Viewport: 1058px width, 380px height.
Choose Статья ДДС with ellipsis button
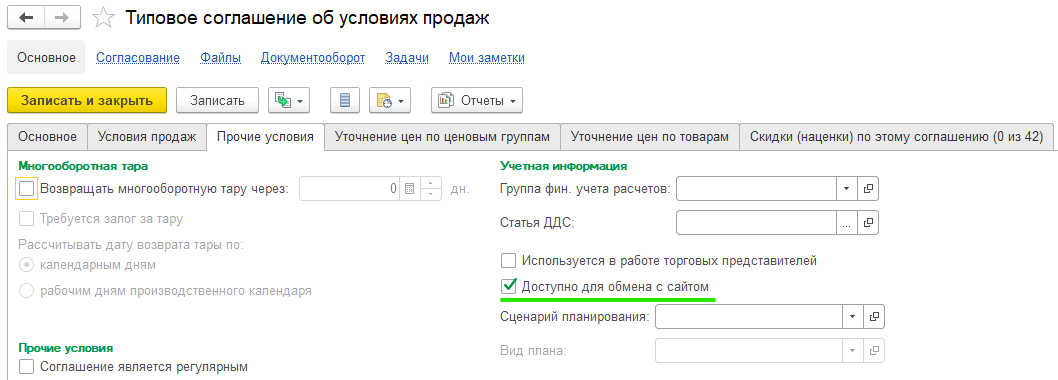(x=847, y=222)
